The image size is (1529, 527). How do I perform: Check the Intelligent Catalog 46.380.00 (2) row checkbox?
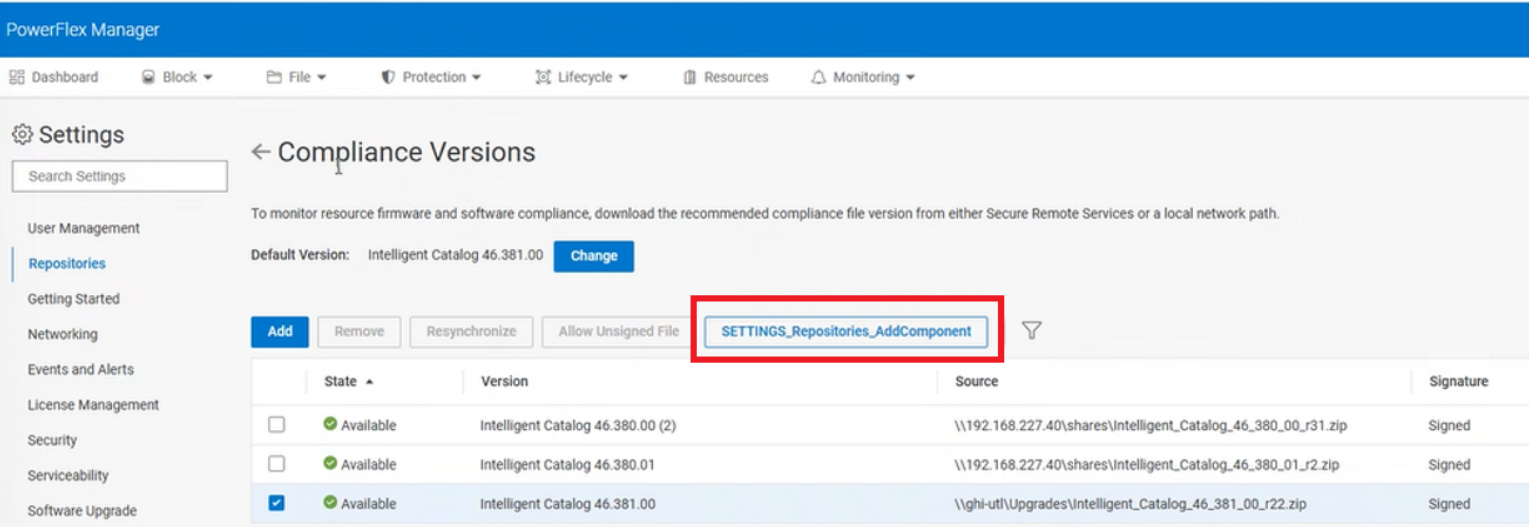(x=276, y=425)
